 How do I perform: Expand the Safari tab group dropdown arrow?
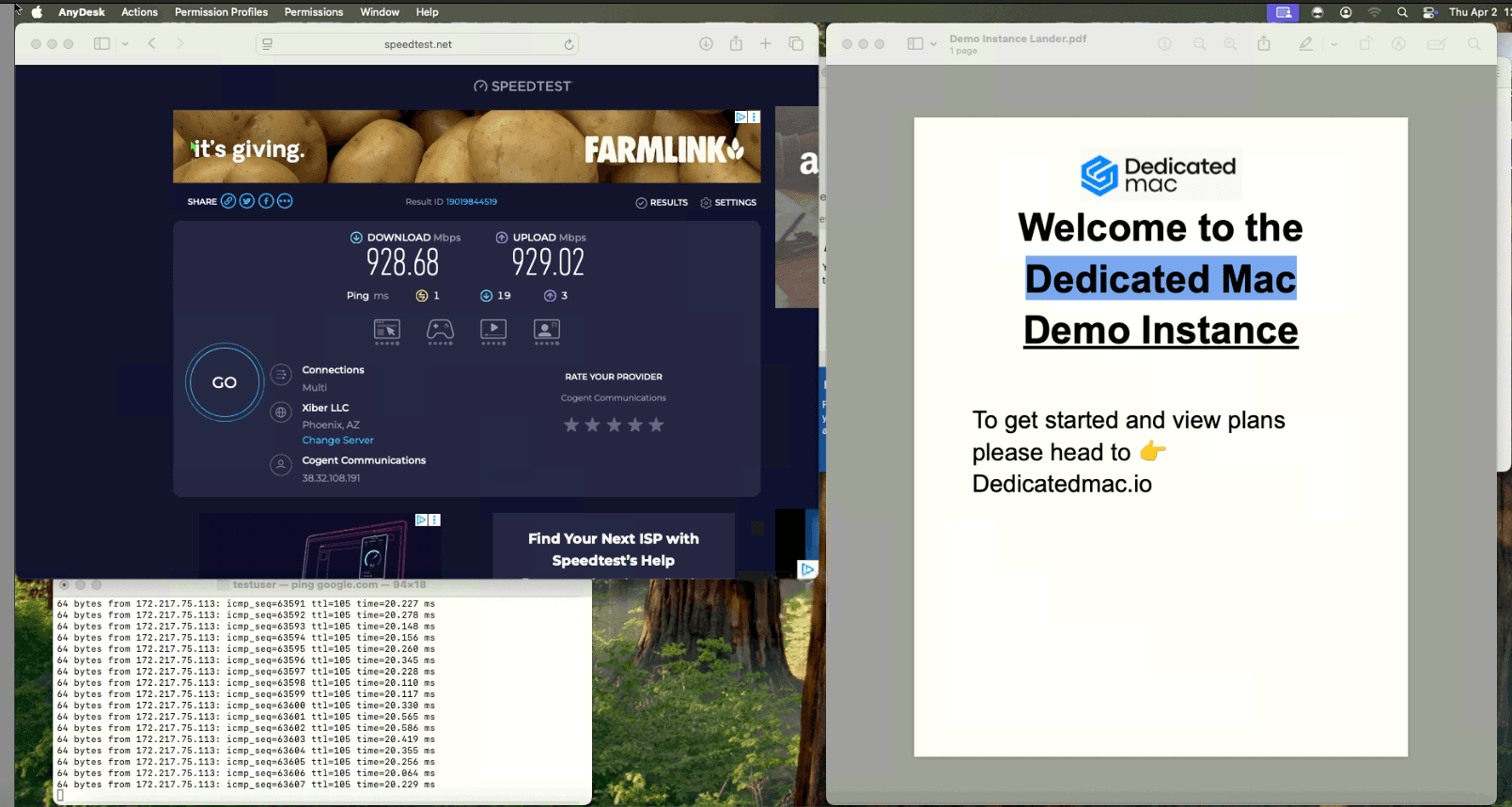pyautogui.click(x=125, y=44)
